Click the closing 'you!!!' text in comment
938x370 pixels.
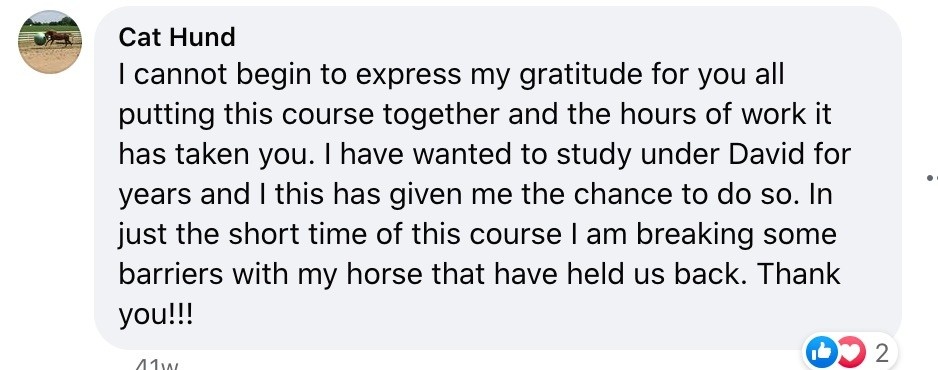coord(156,315)
